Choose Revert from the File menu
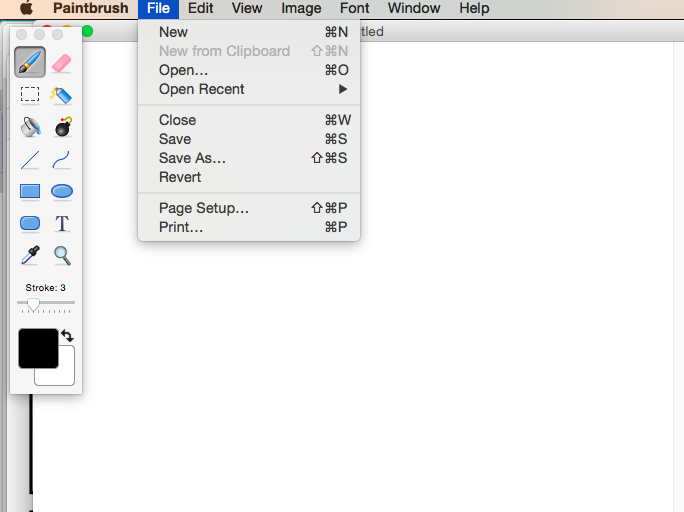 coord(249,177)
